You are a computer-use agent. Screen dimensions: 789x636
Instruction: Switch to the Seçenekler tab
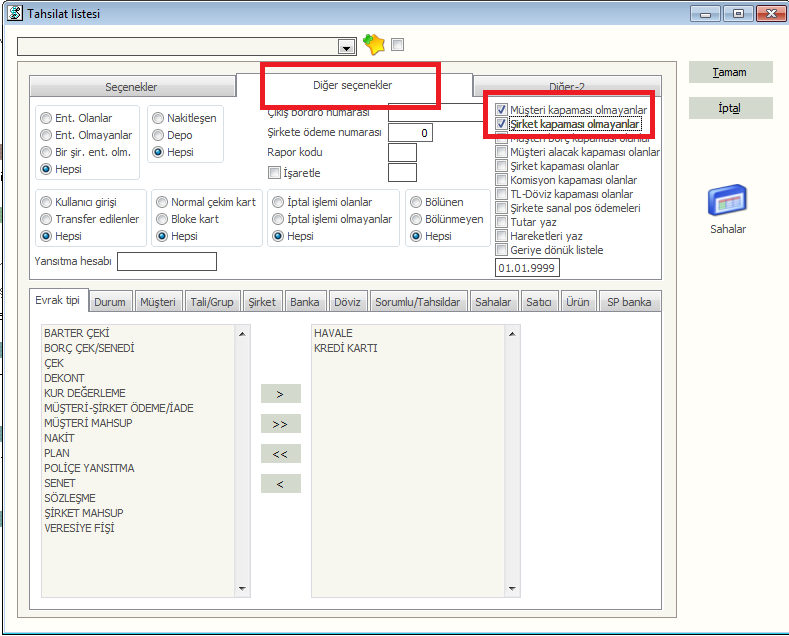(x=131, y=87)
